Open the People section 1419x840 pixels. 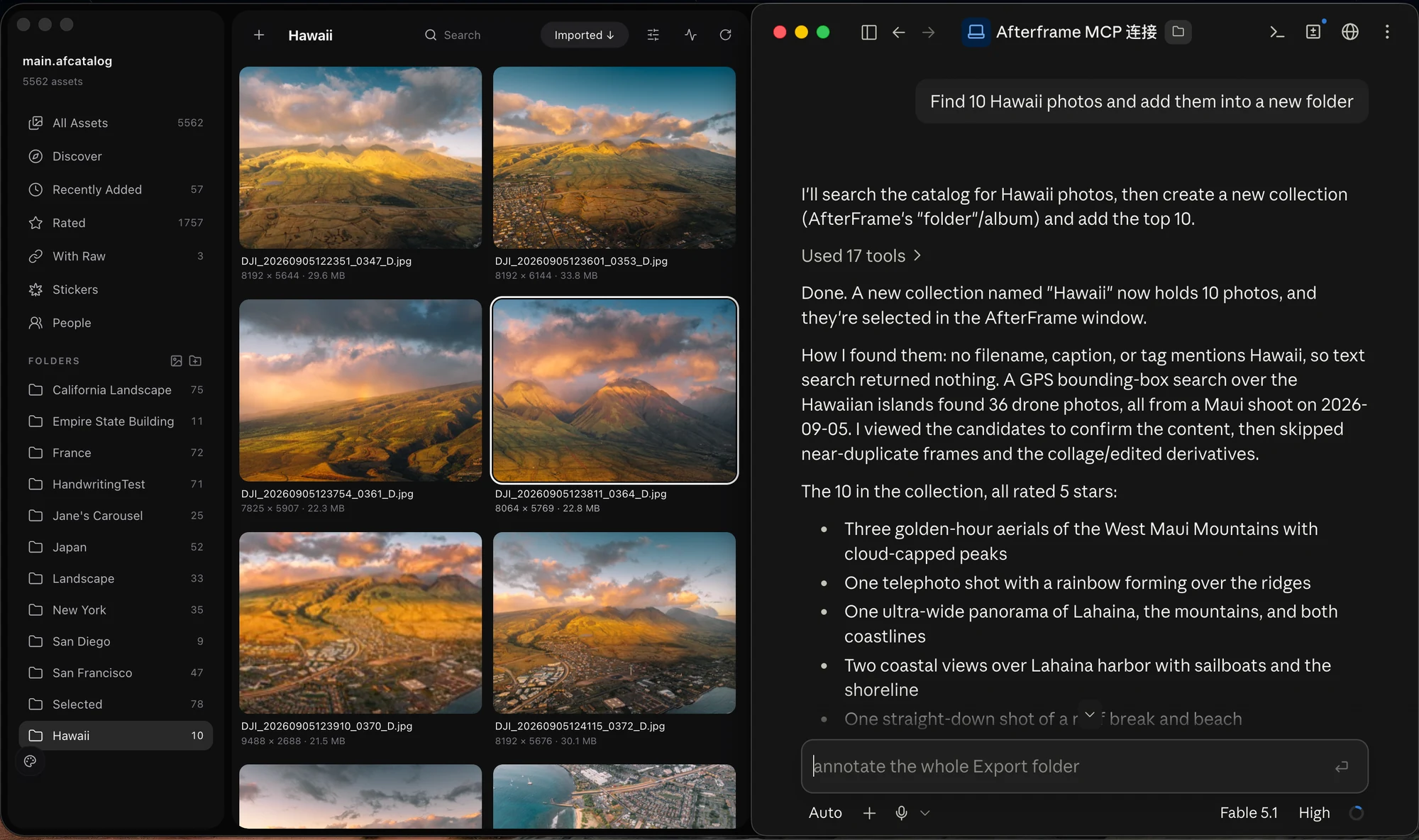point(116,323)
